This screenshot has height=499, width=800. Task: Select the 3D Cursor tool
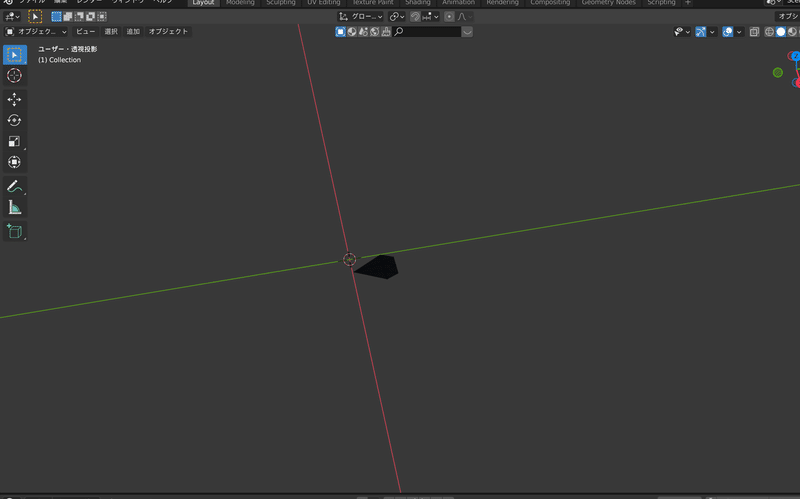[x=14, y=76]
